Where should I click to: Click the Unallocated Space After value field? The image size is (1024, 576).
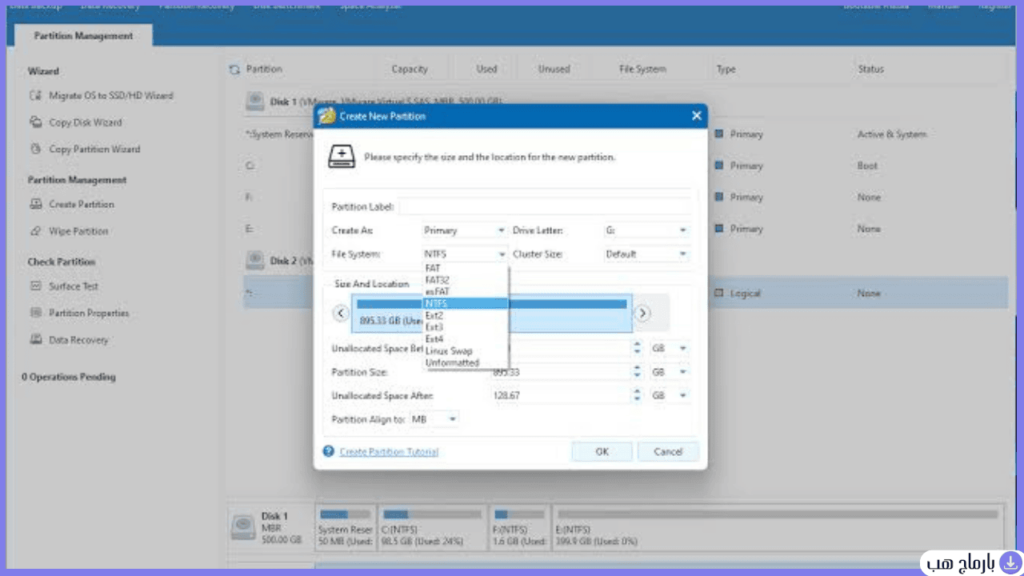tap(561, 396)
